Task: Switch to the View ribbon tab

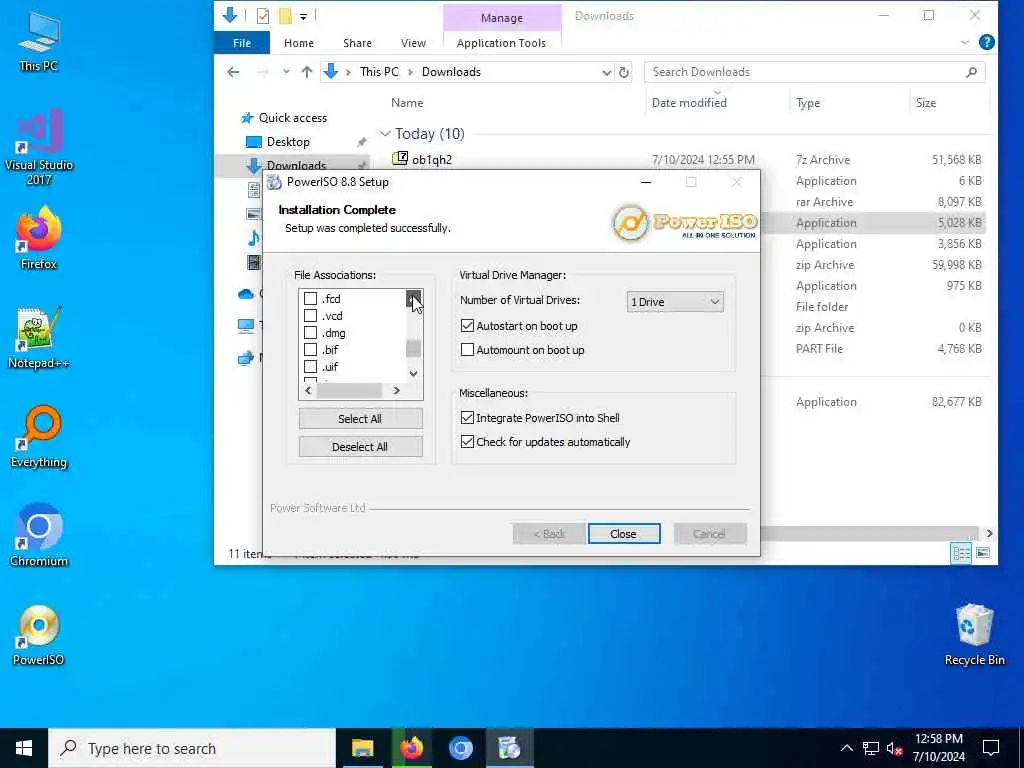Action: click(x=413, y=43)
